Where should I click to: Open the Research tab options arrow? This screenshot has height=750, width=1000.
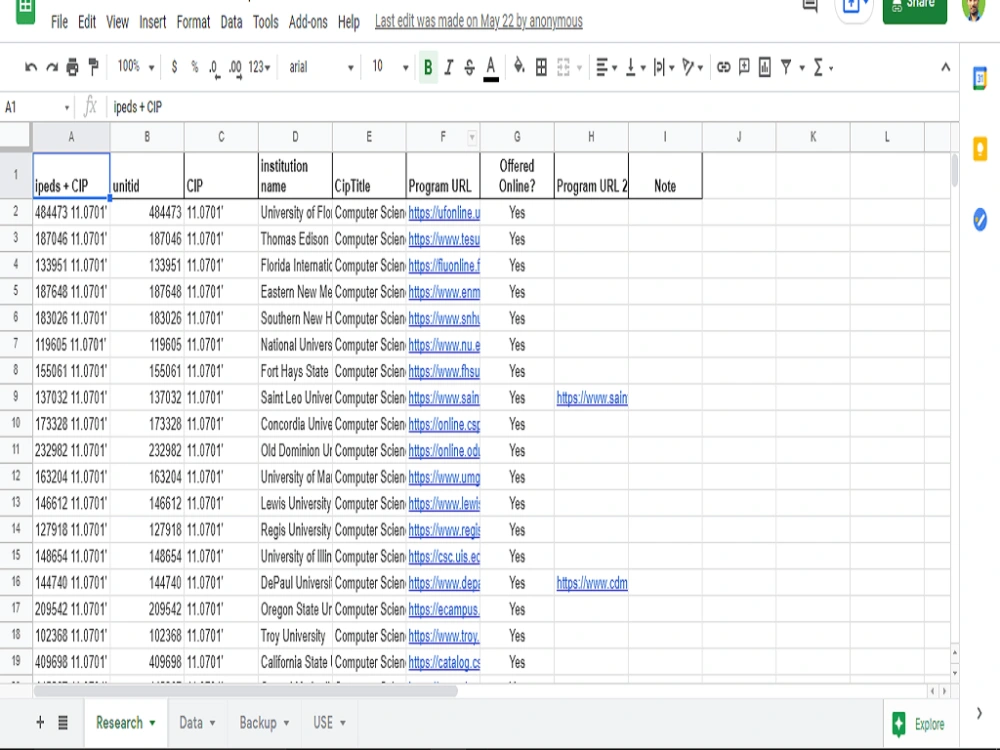pos(152,723)
